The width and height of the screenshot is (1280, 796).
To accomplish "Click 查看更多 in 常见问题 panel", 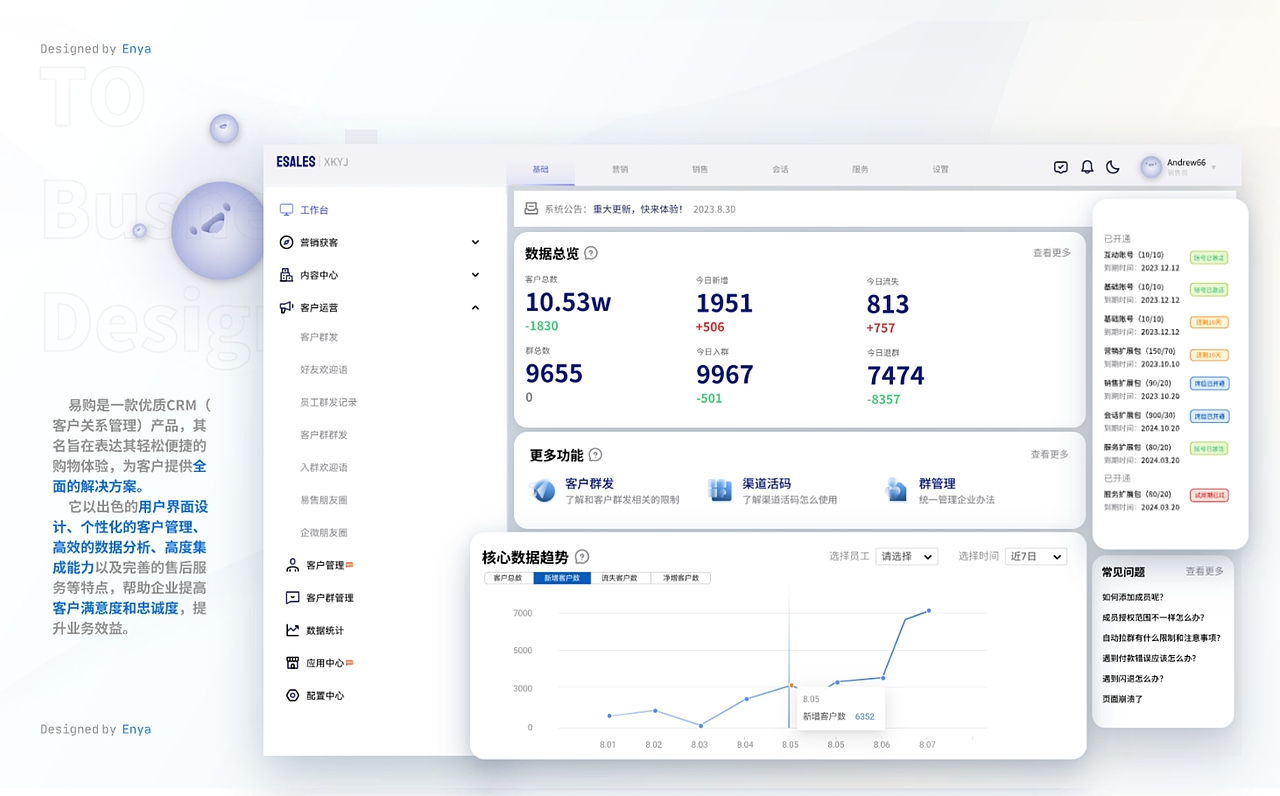I will 1205,571.
